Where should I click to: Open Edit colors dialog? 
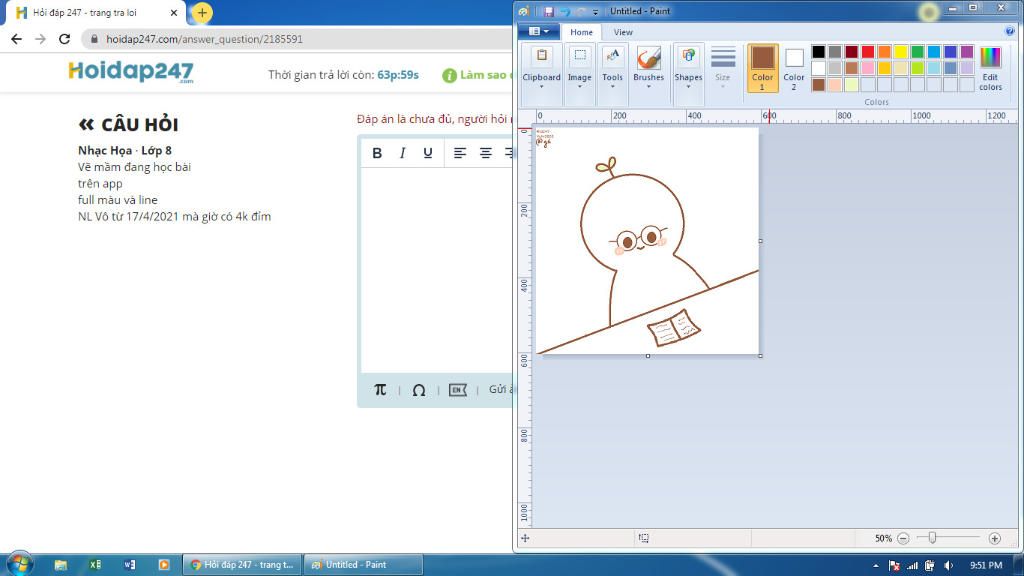tap(990, 67)
